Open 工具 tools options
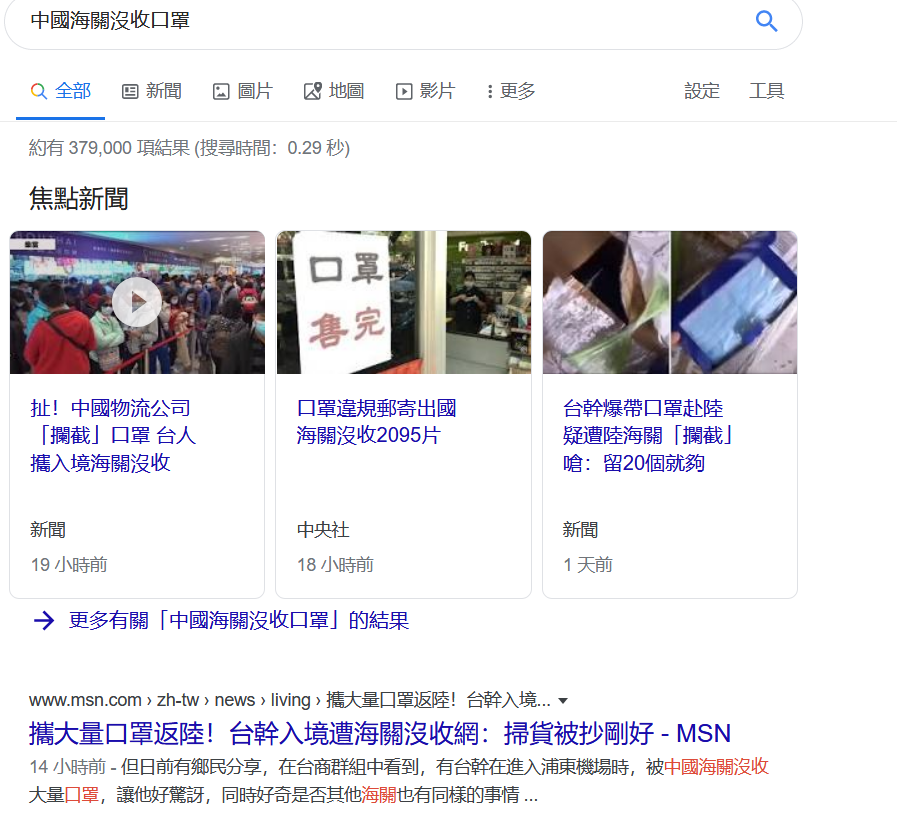This screenshot has width=897, height=816. pos(767,91)
